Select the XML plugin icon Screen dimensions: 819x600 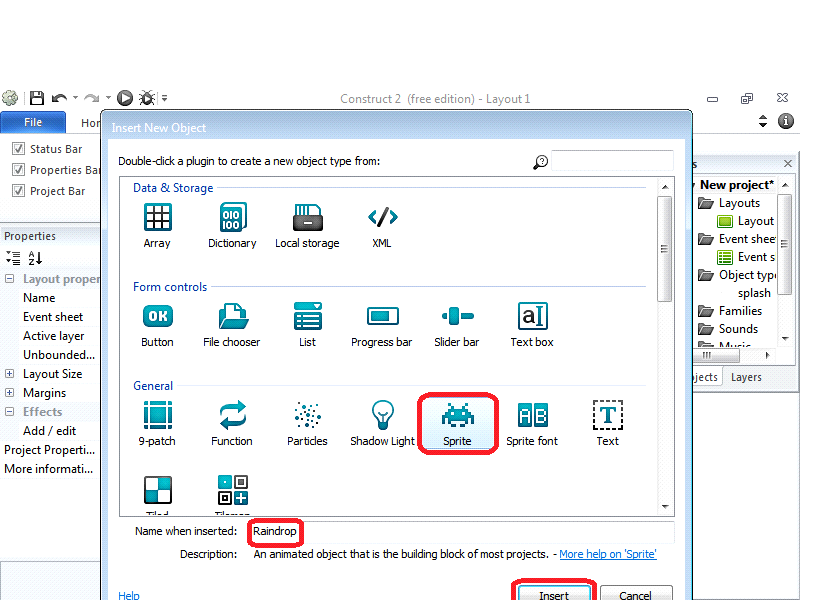tap(382, 217)
